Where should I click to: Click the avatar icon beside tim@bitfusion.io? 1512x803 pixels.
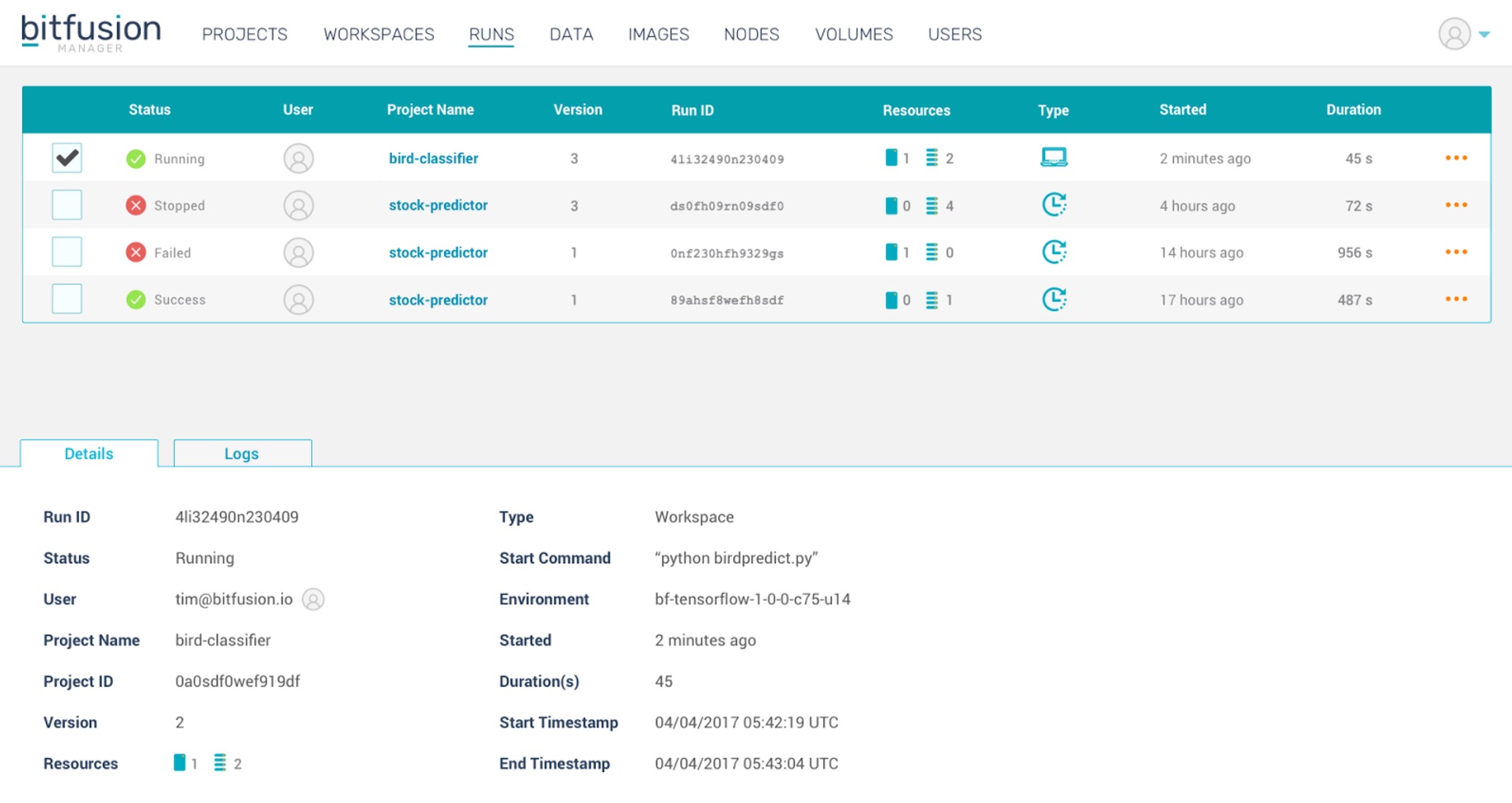313,599
